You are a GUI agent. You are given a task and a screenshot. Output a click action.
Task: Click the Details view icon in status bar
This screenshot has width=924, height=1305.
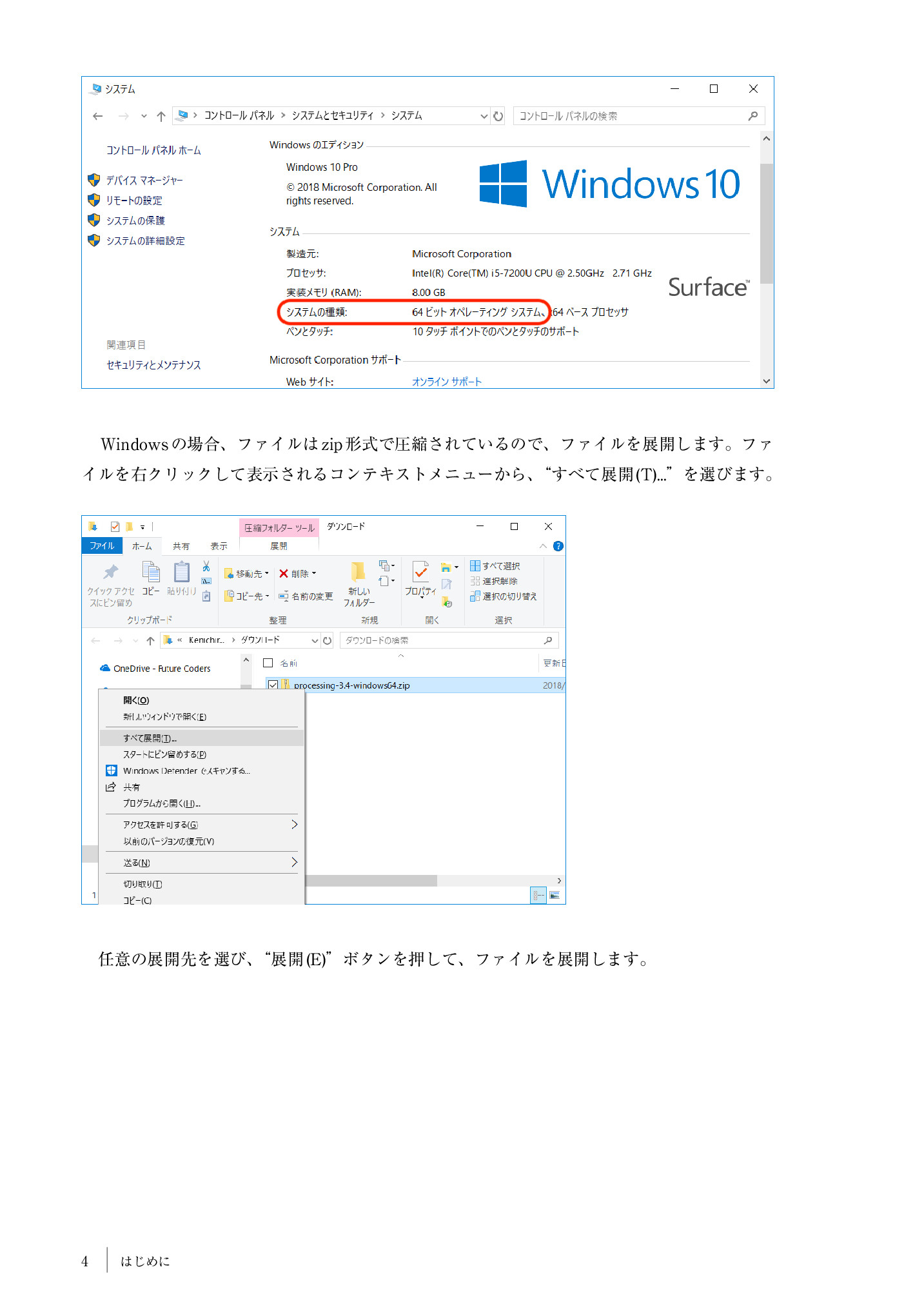(538, 895)
